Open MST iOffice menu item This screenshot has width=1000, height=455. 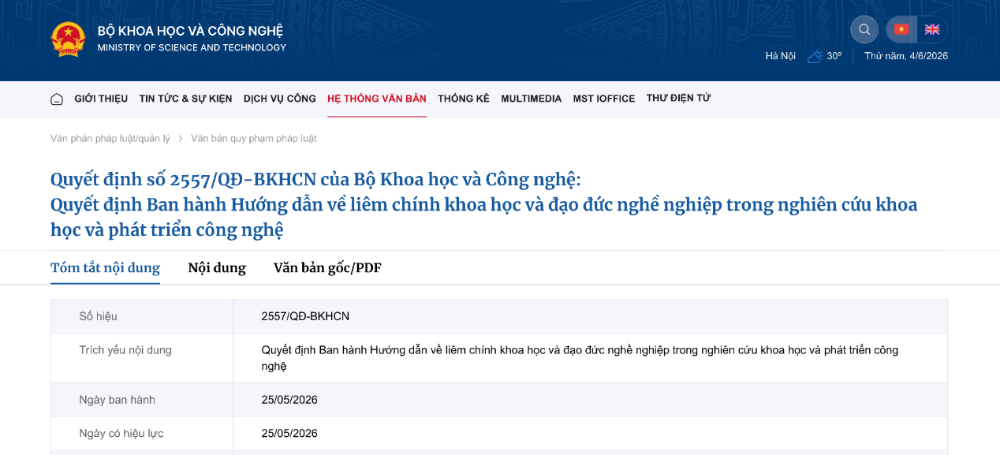click(604, 99)
